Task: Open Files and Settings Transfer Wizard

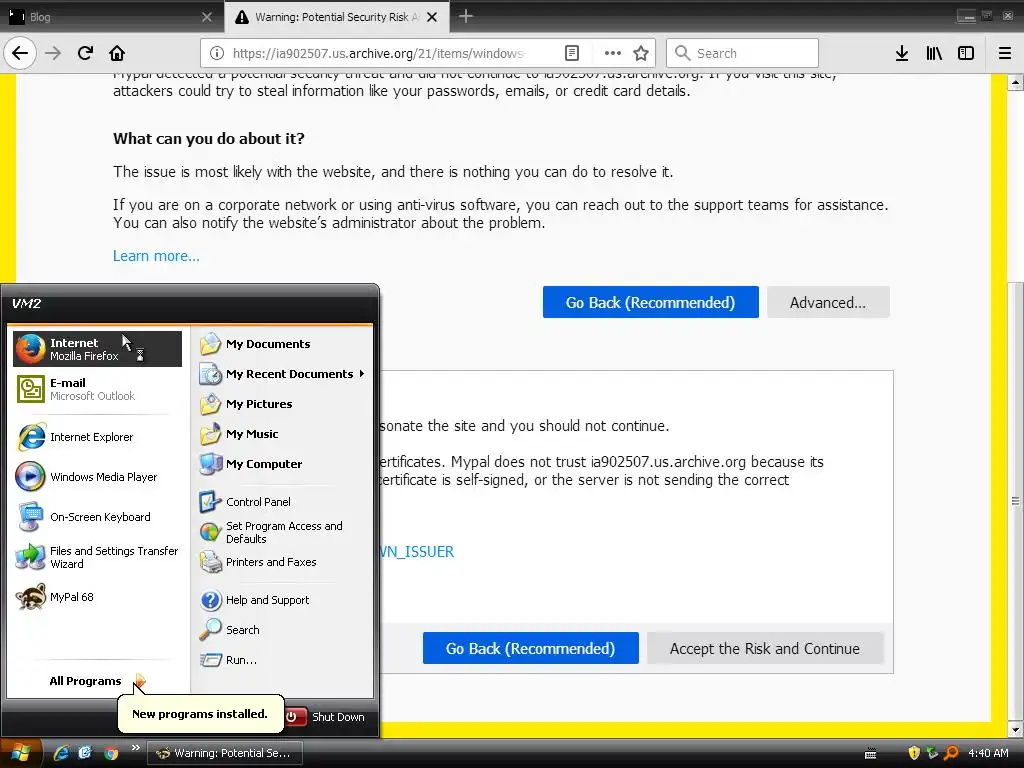Action: pos(97,557)
